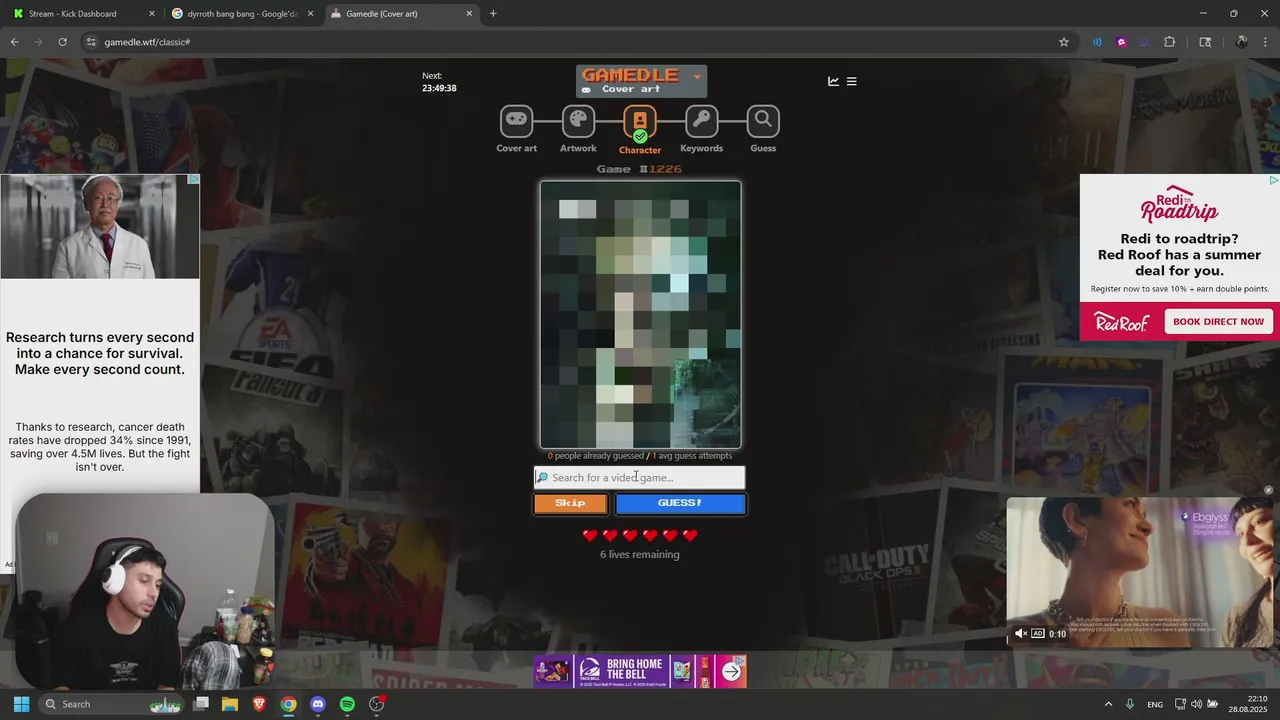Open the tab search icon

1205,42
